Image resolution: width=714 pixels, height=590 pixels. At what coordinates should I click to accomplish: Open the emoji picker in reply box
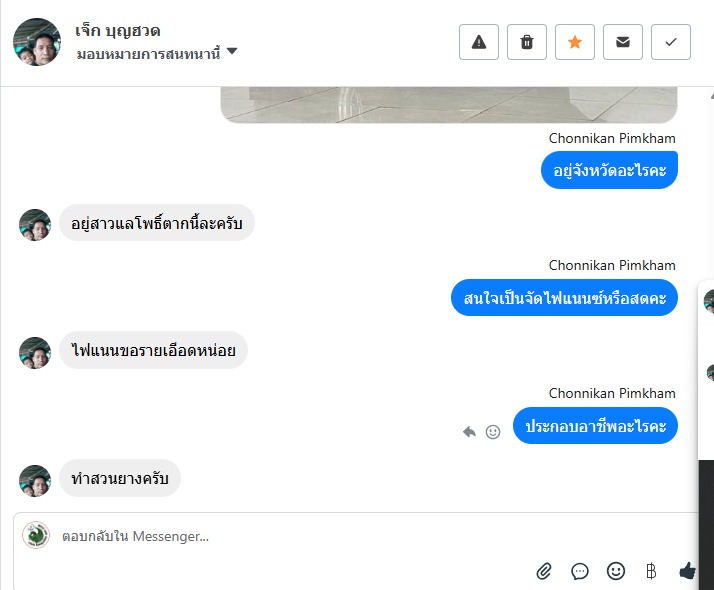[616, 571]
